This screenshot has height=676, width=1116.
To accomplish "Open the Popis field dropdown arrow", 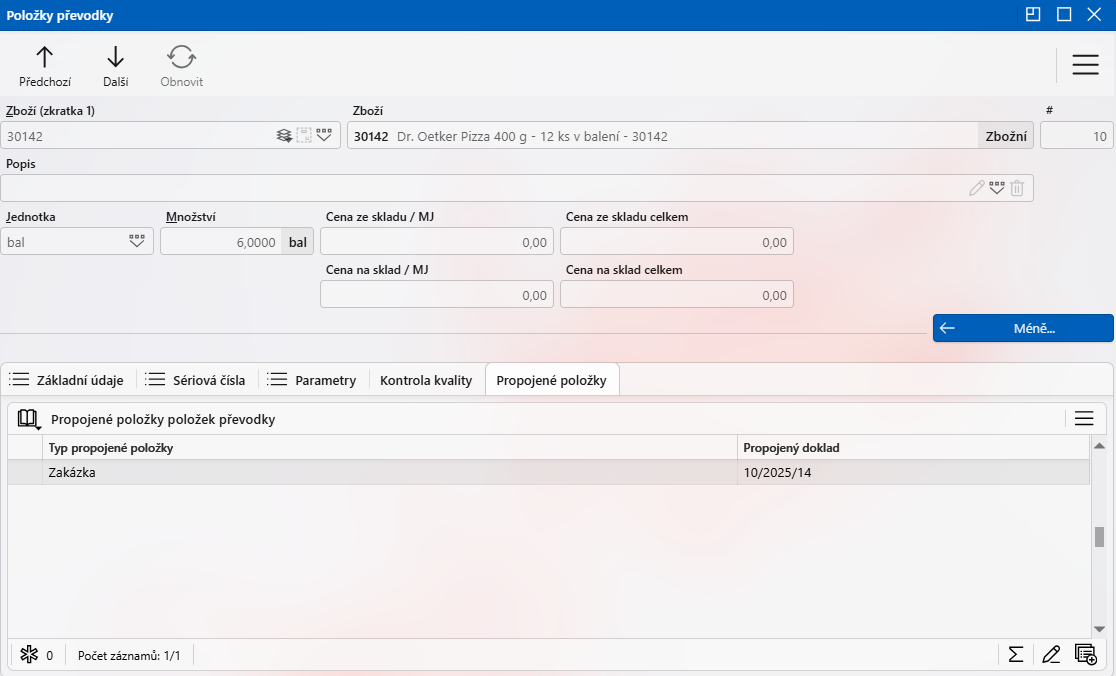I will (996, 188).
